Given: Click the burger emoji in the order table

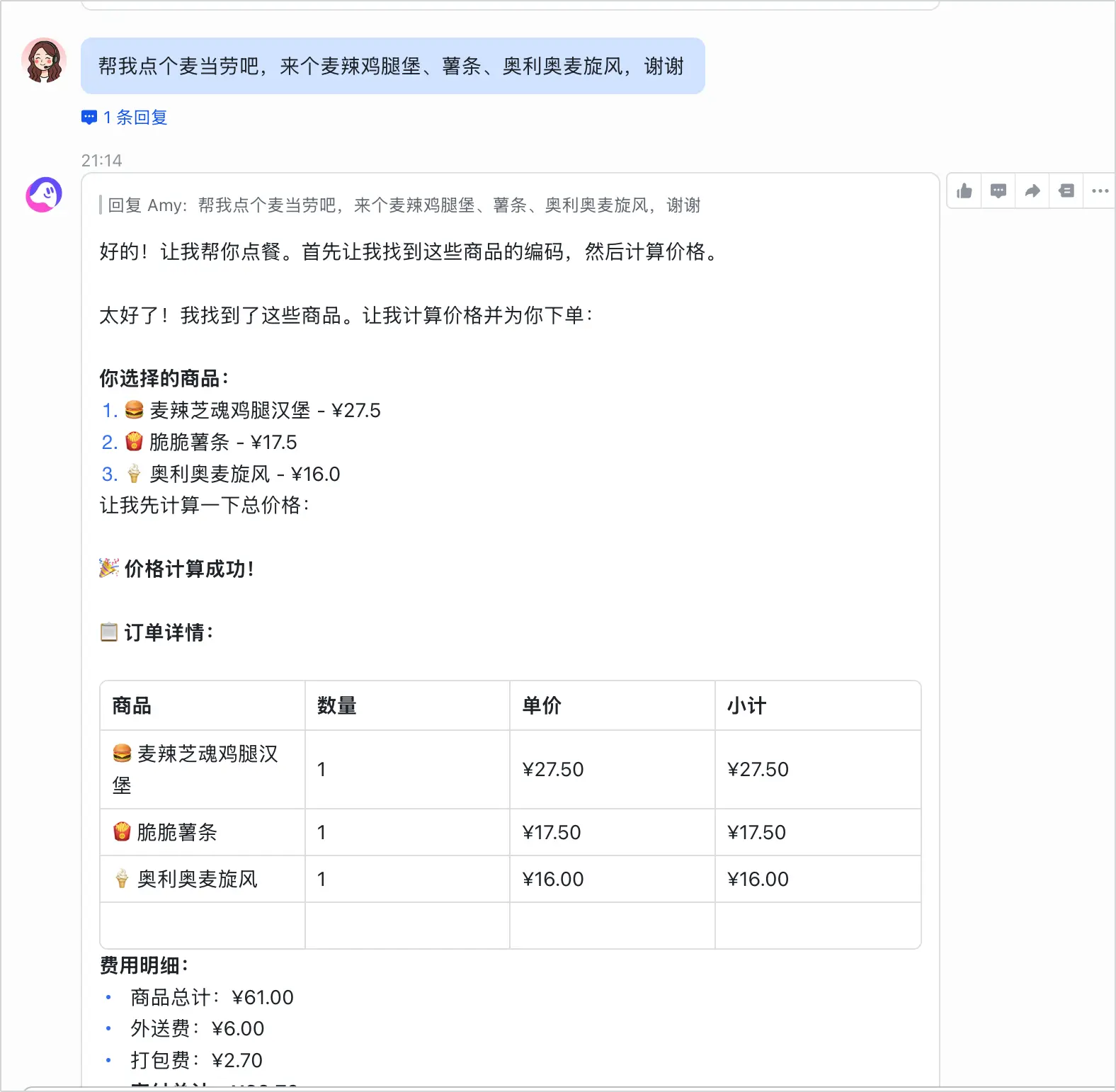Looking at the screenshot, I should [122, 753].
